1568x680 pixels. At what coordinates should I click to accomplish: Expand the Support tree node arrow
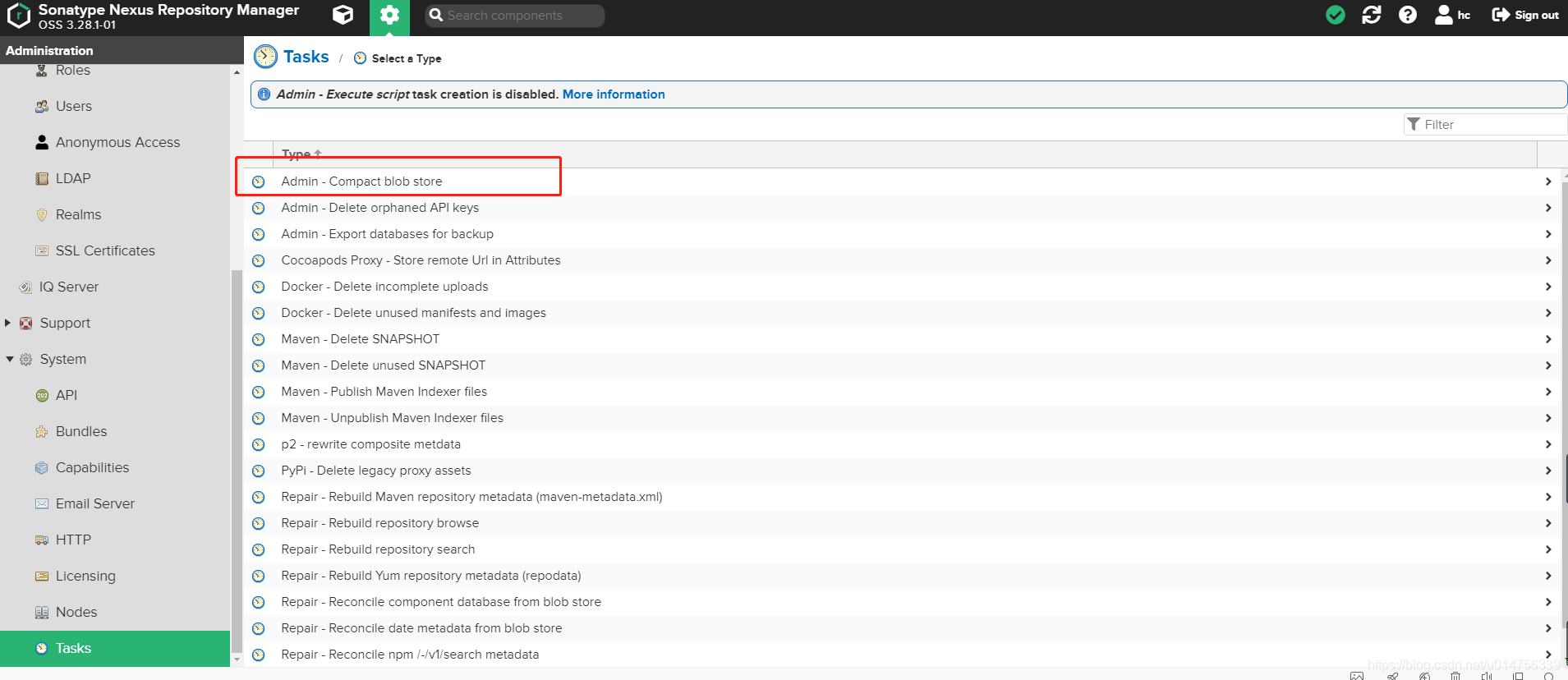click(x=8, y=323)
